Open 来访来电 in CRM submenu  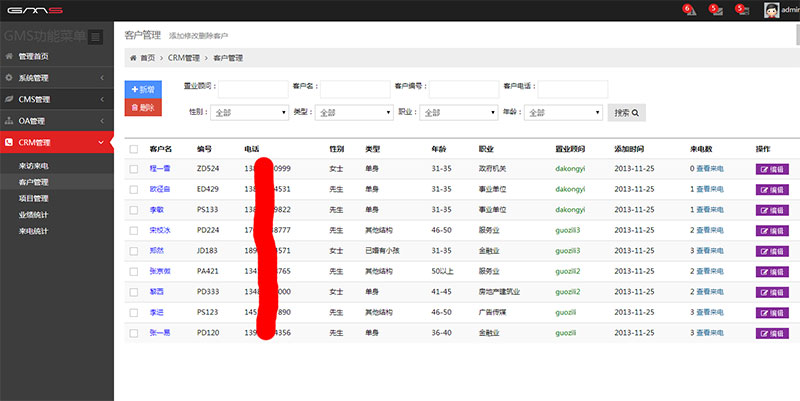click(x=33, y=166)
